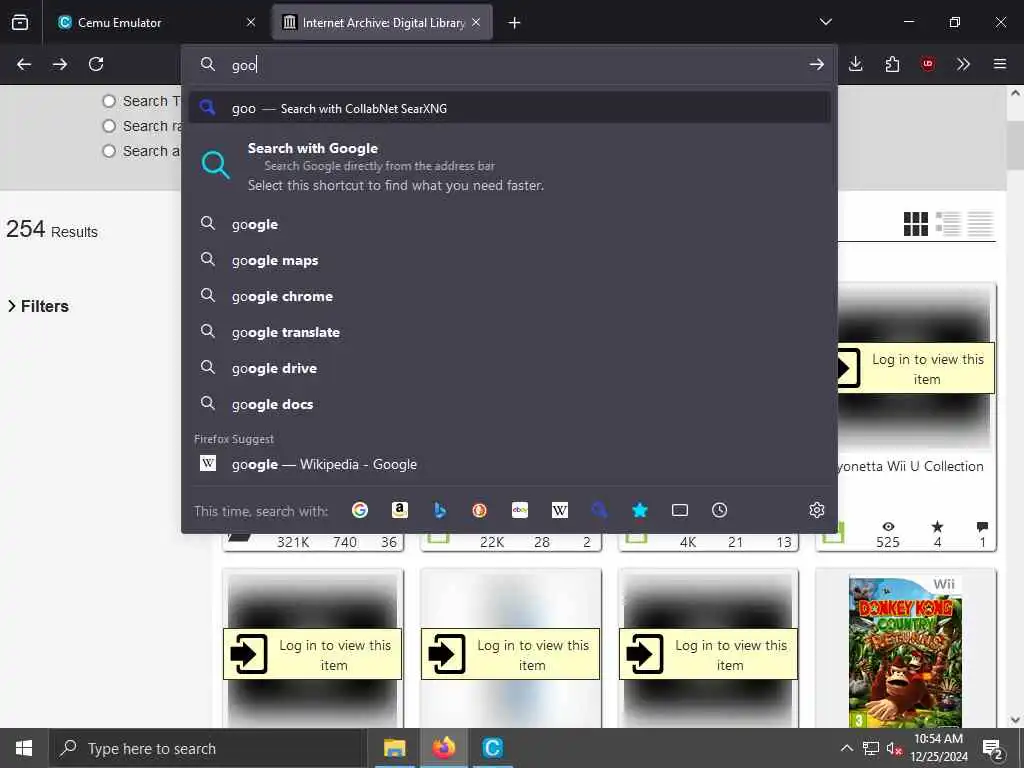Viewport: 1024px width, 768px height.
Task: Search open tabs using the tab icon
Action: click(680, 510)
